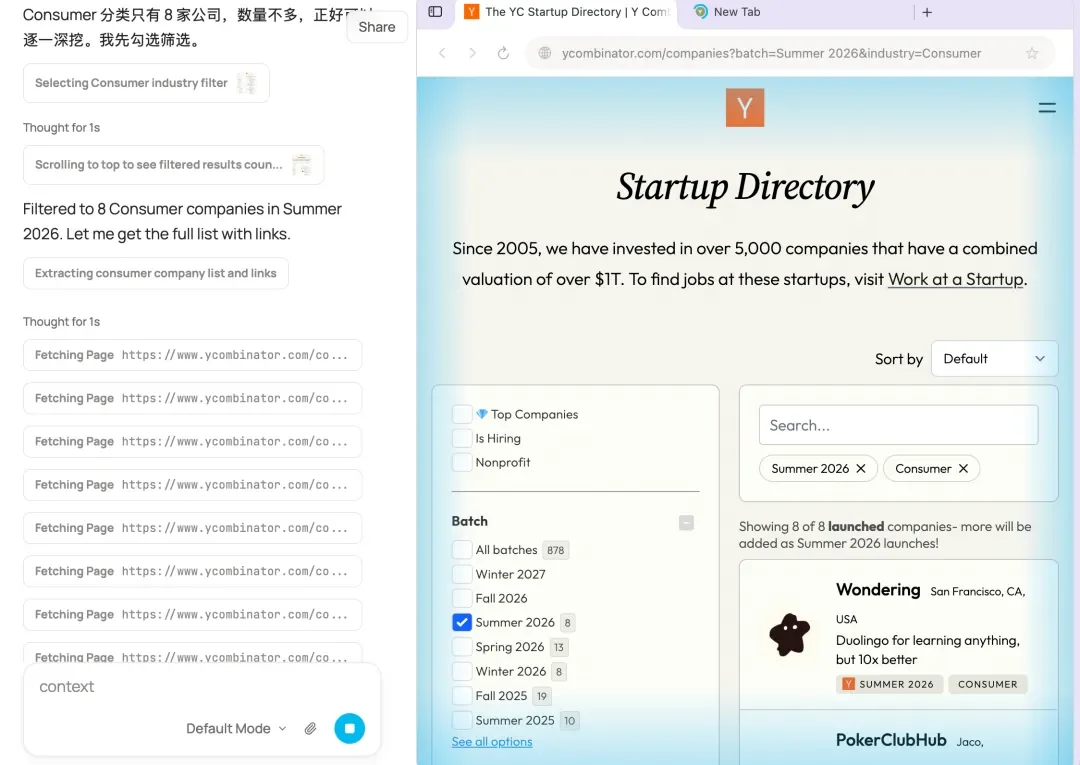Go back using the browser back arrow

[x=442, y=53]
